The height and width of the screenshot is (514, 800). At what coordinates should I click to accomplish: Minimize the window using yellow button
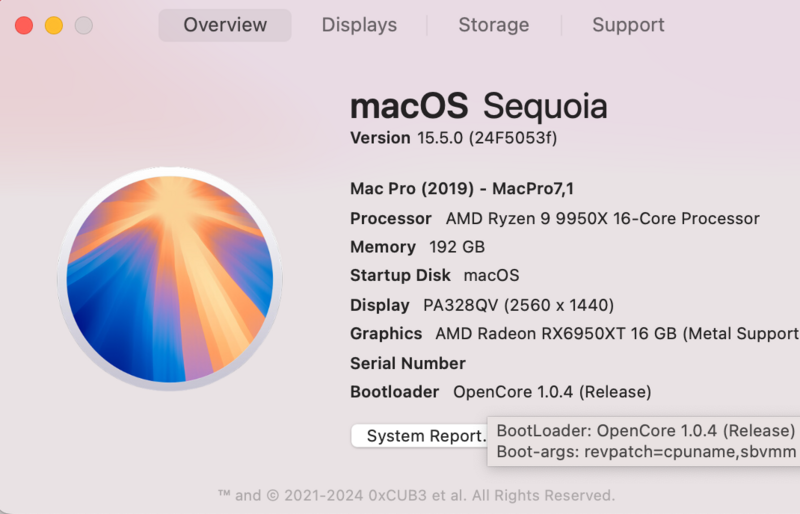(x=54, y=26)
